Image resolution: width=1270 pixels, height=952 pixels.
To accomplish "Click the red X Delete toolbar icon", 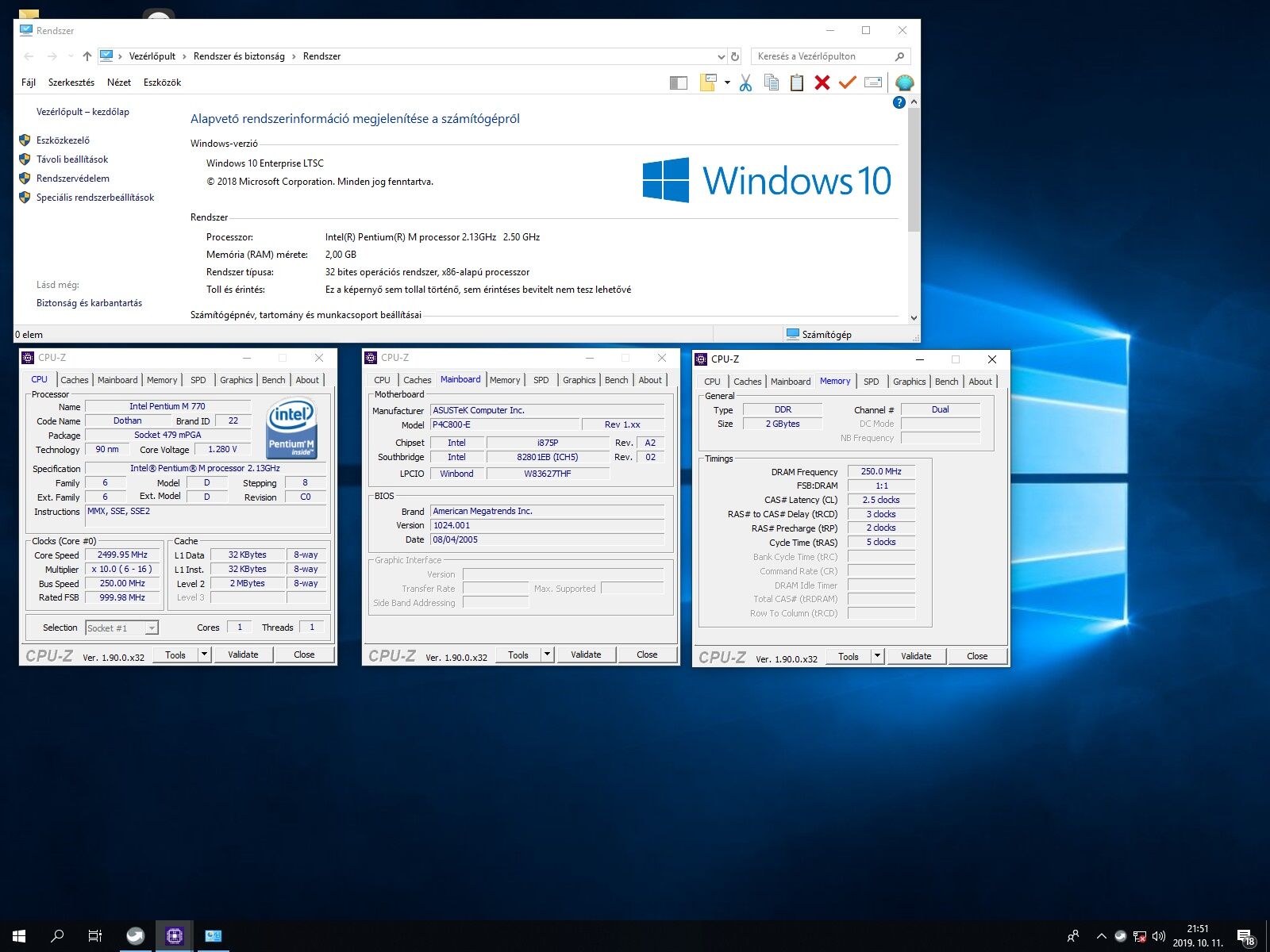I will tap(822, 83).
